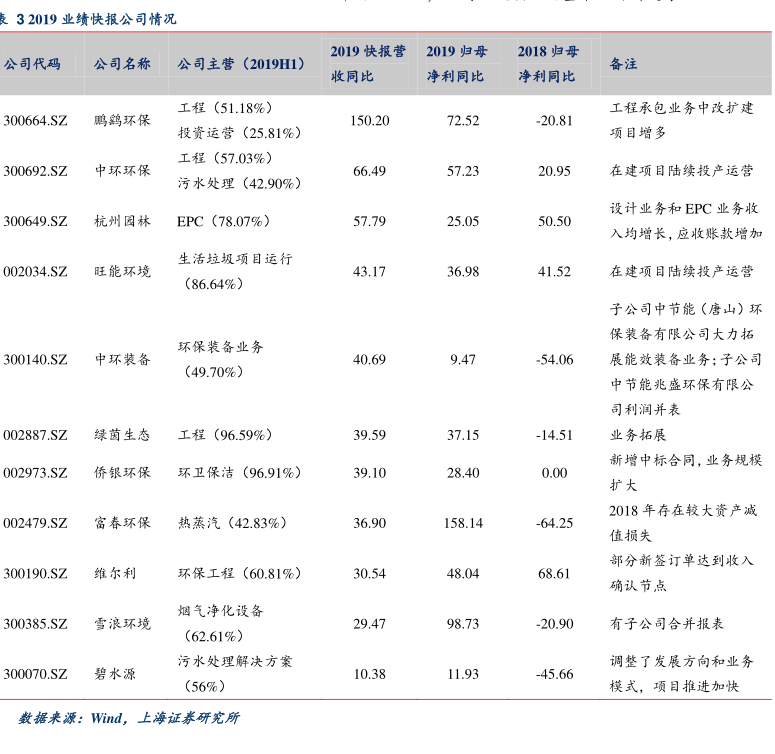Click stock code 002973.SZ
The height and width of the screenshot is (754, 775).
click(35, 473)
